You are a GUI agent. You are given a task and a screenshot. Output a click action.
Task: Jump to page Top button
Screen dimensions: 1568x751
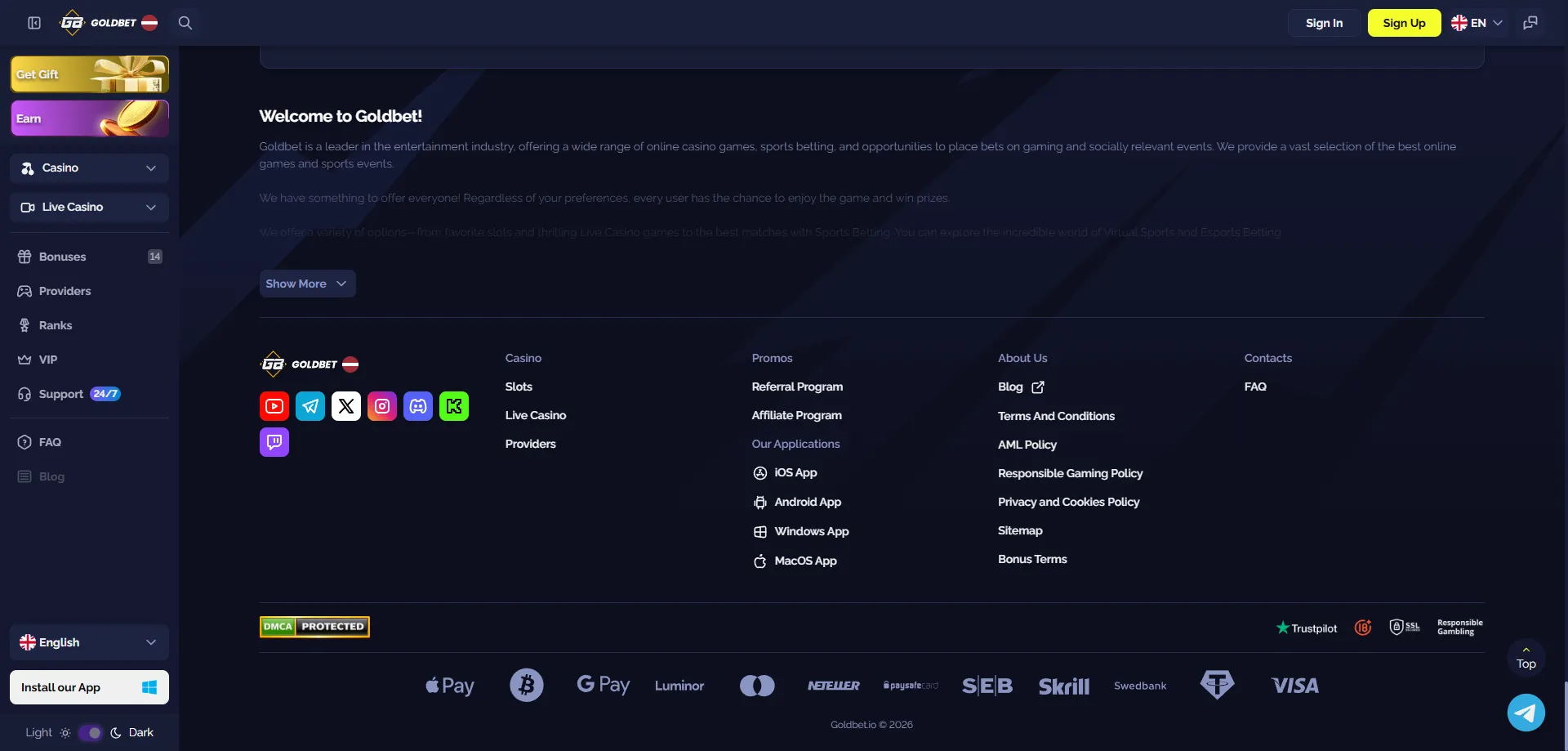tap(1526, 658)
